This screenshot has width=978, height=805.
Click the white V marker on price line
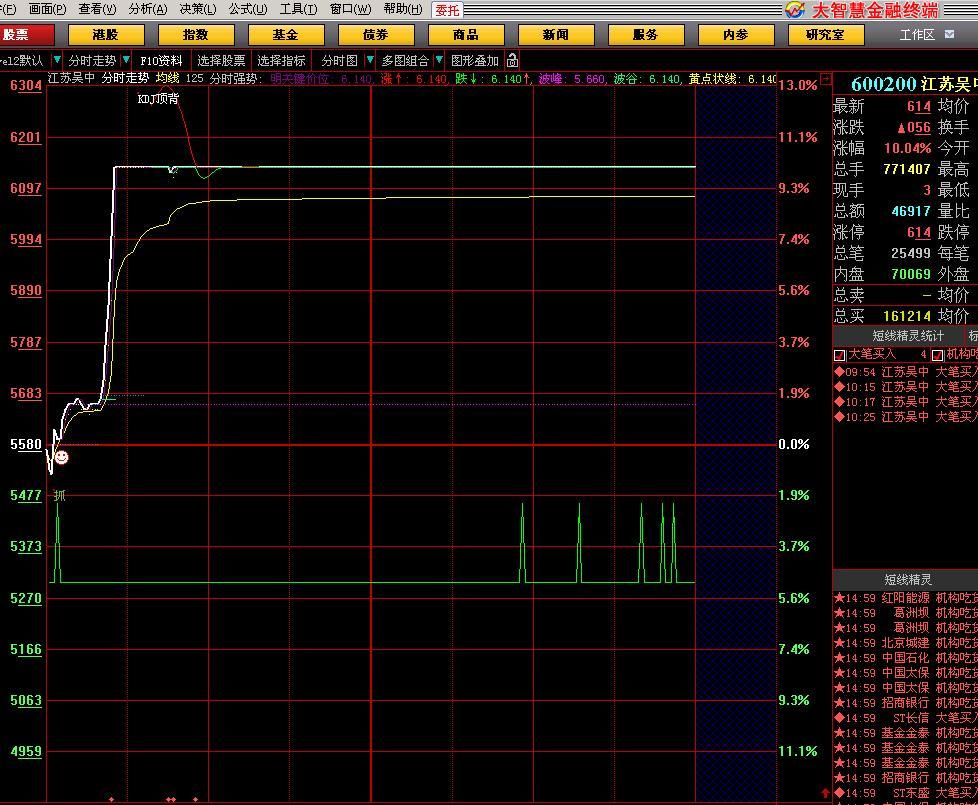tap(173, 170)
